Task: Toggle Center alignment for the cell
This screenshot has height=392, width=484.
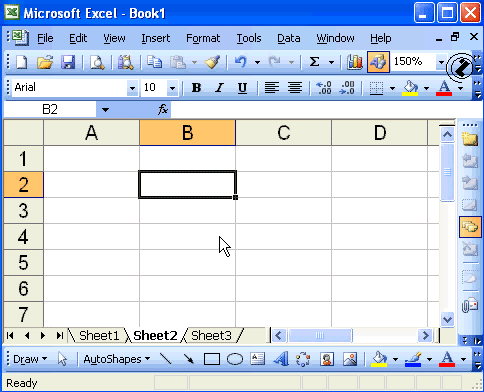Action: click(295, 88)
